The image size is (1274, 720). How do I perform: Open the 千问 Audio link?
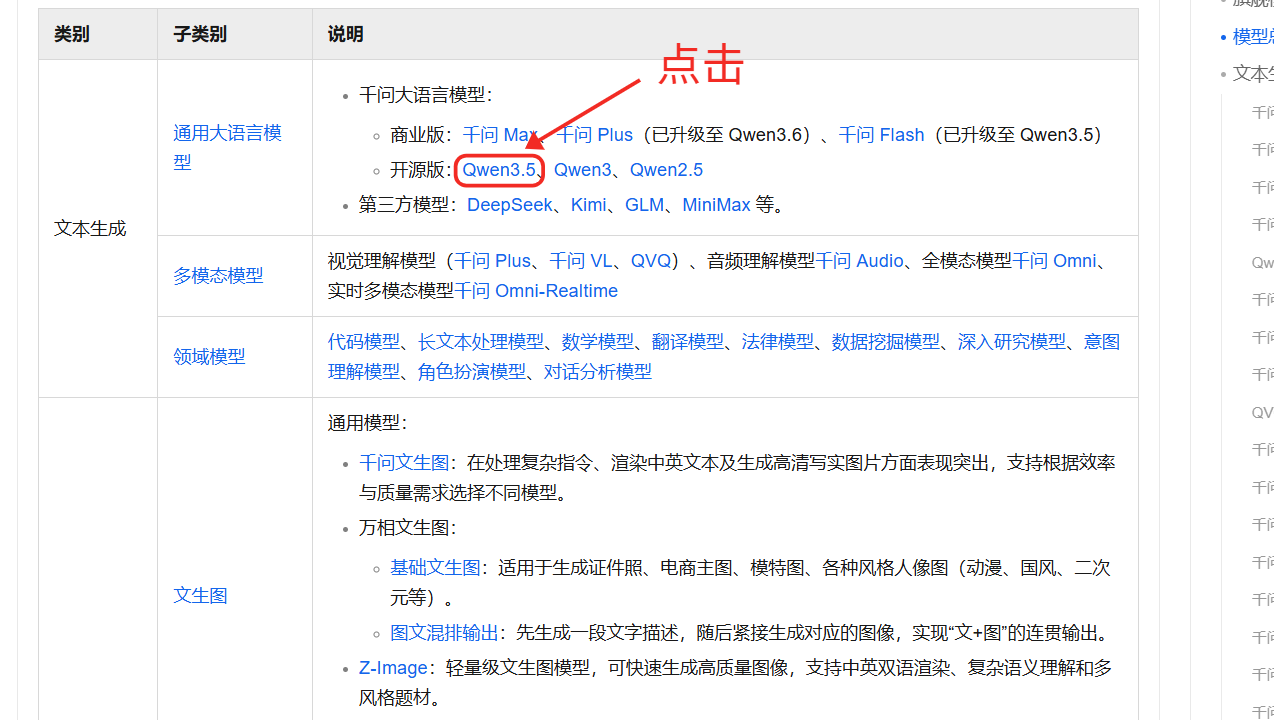click(859, 261)
